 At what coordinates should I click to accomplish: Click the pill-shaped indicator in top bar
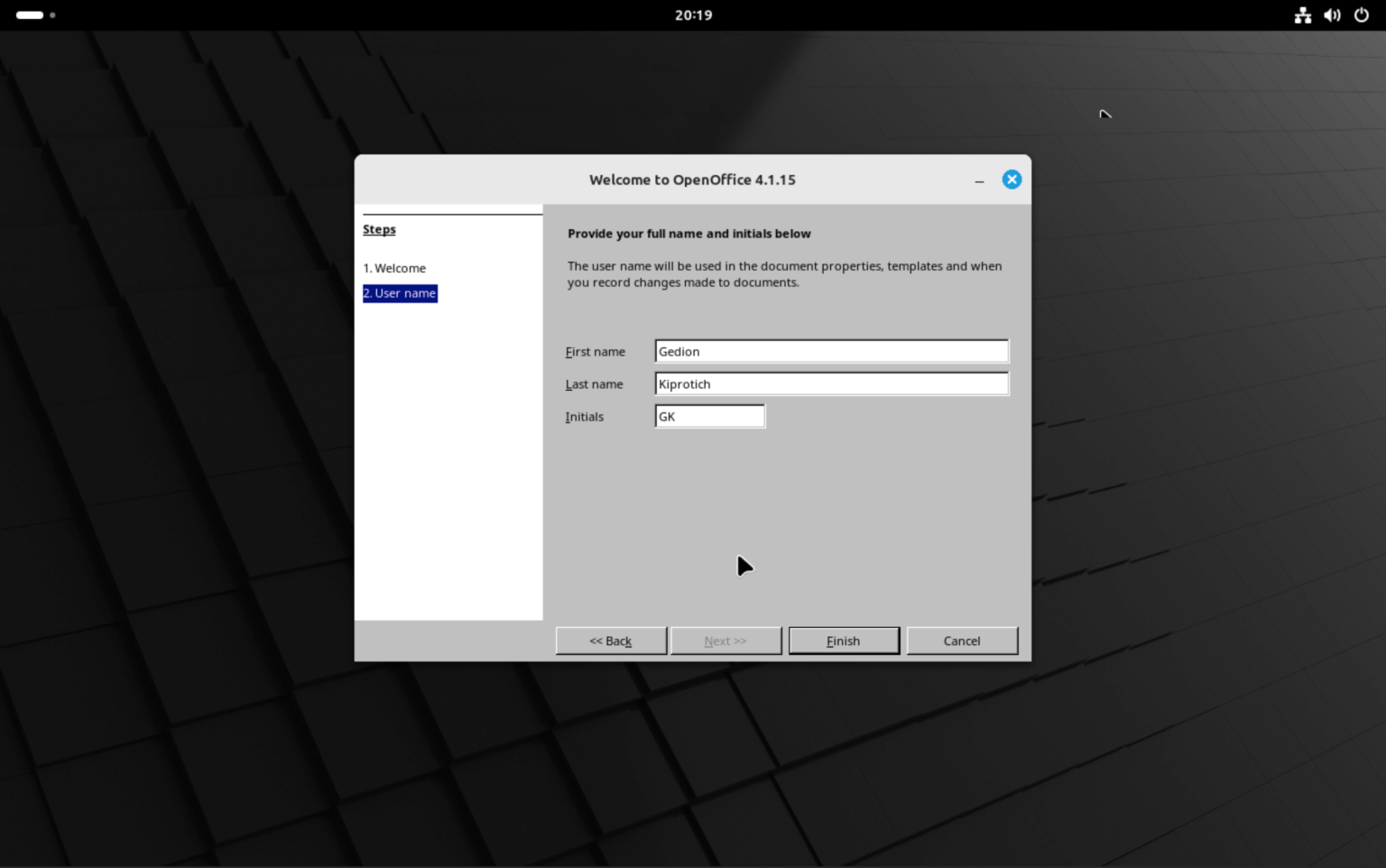[30, 14]
